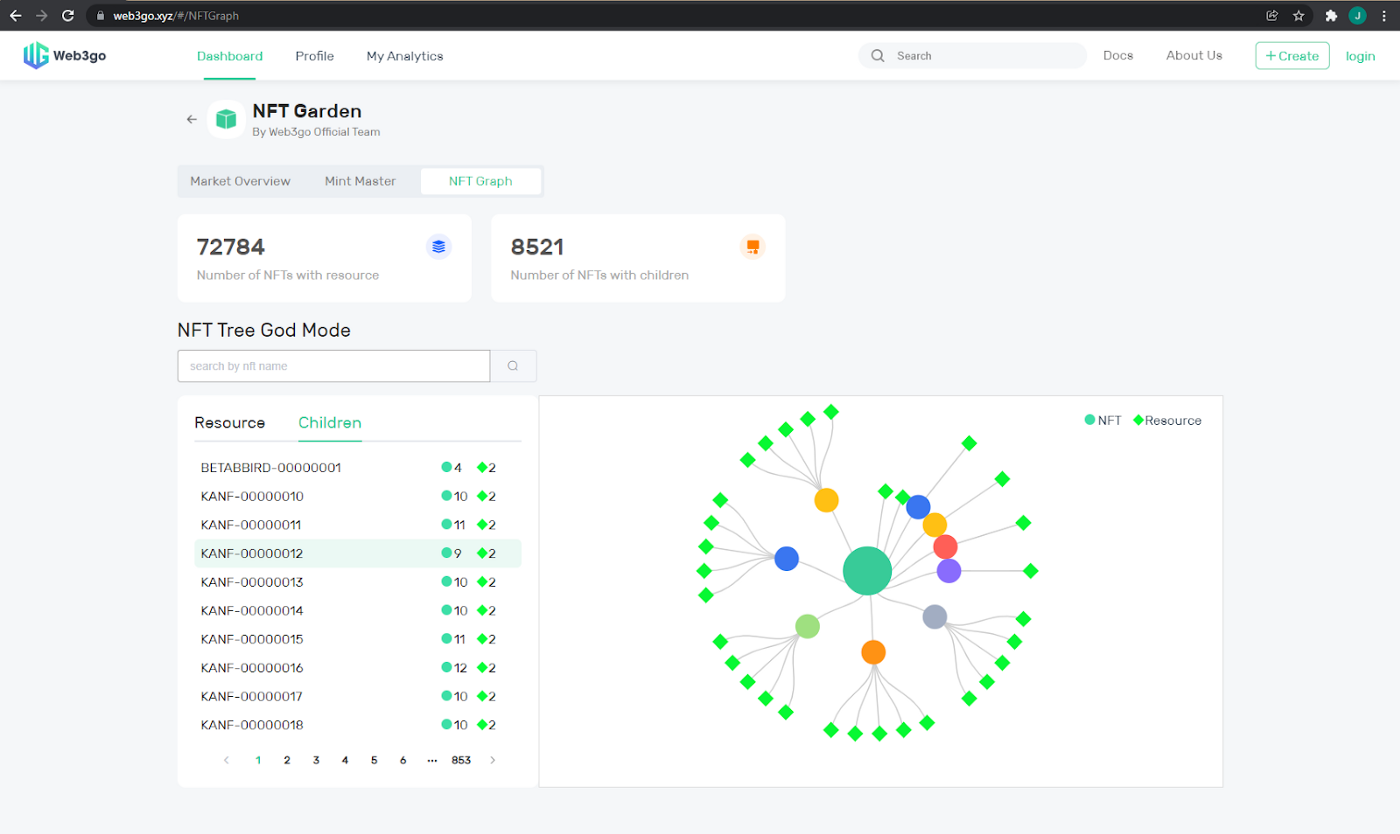Select KANF-00000018 row
Image resolution: width=1400 pixels, height=834 pixels.
point(357,725)
